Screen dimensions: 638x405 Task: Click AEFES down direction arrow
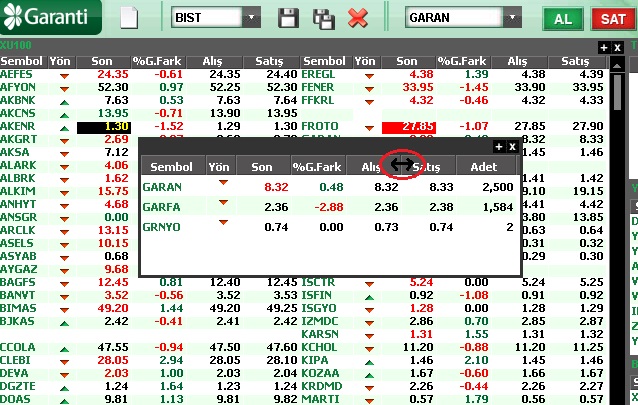tap(64, 76)
